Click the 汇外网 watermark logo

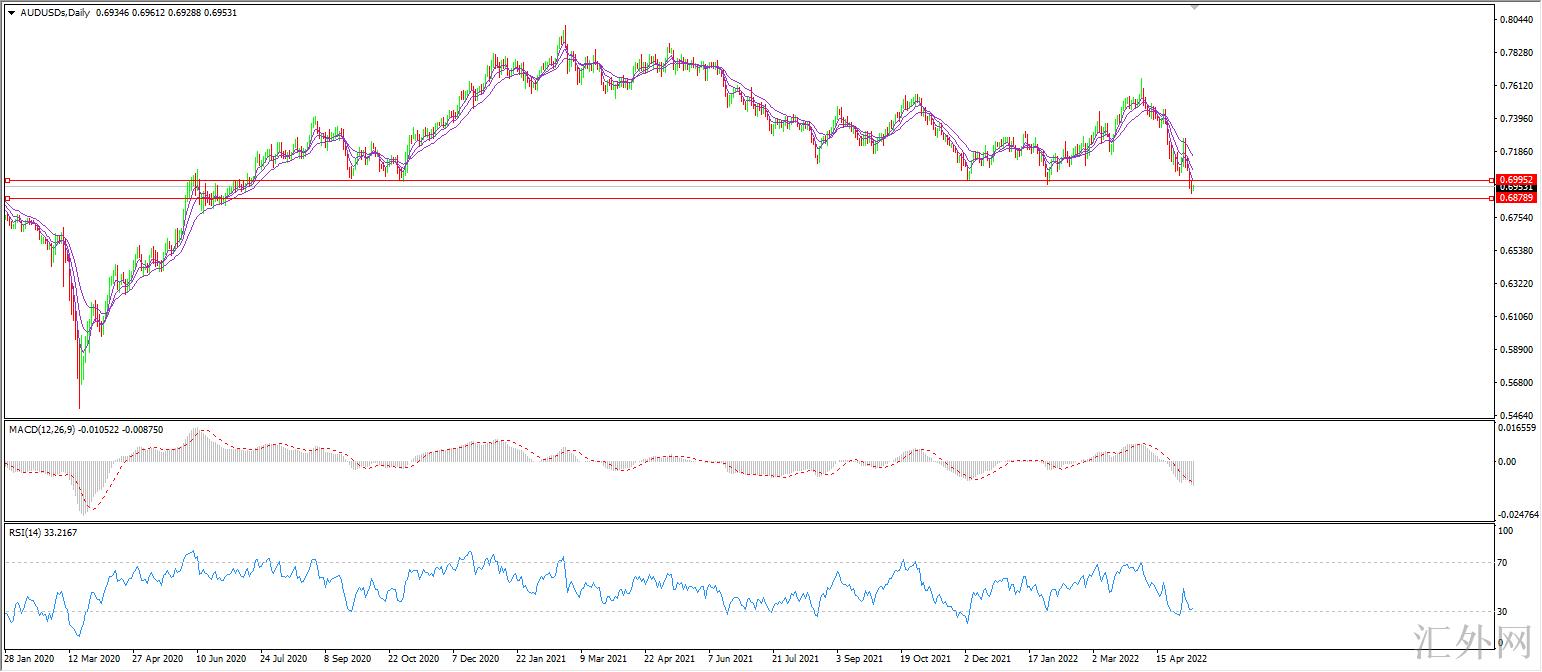[x=1473, y=643]
